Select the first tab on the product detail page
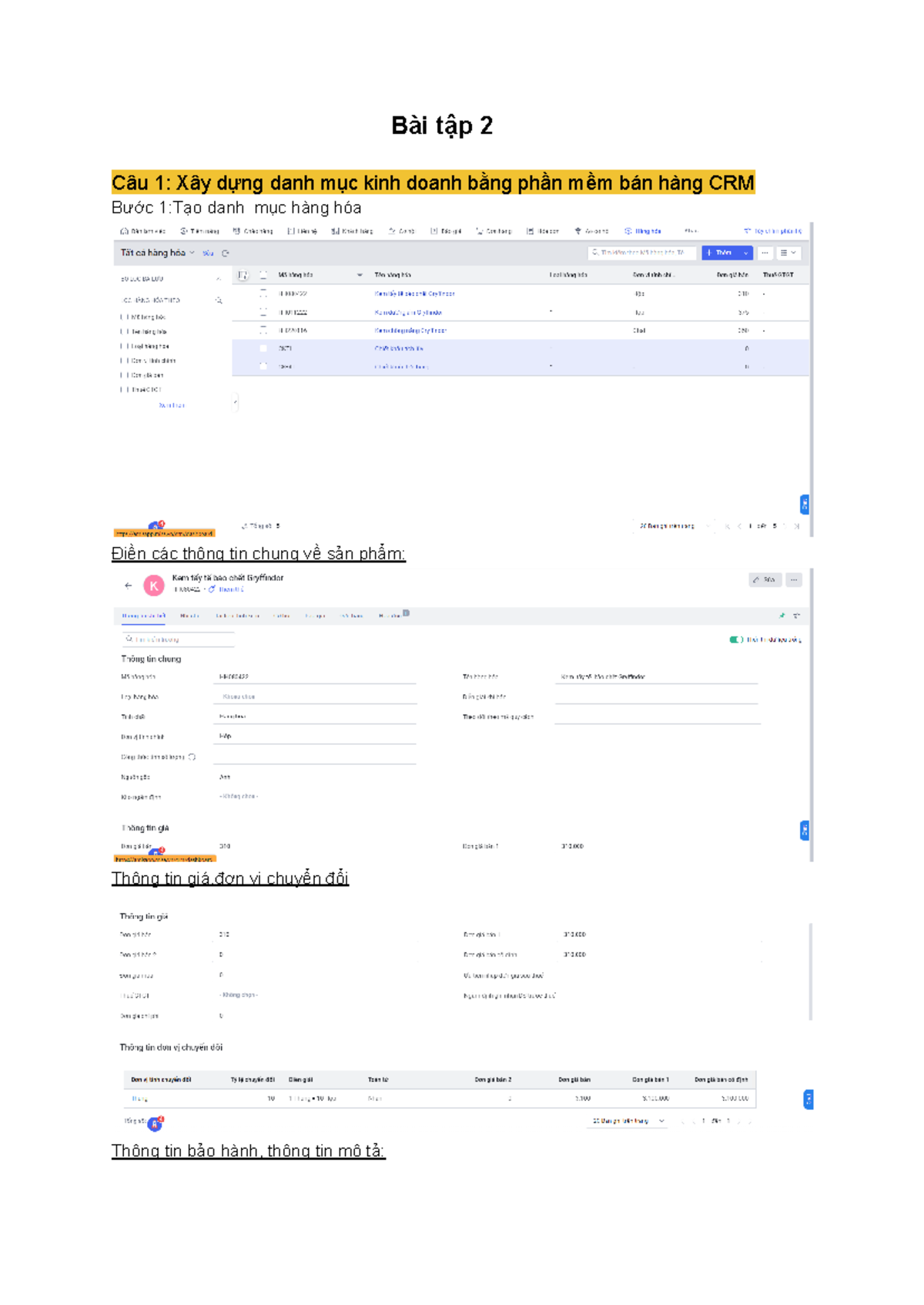 coord(143,616)
